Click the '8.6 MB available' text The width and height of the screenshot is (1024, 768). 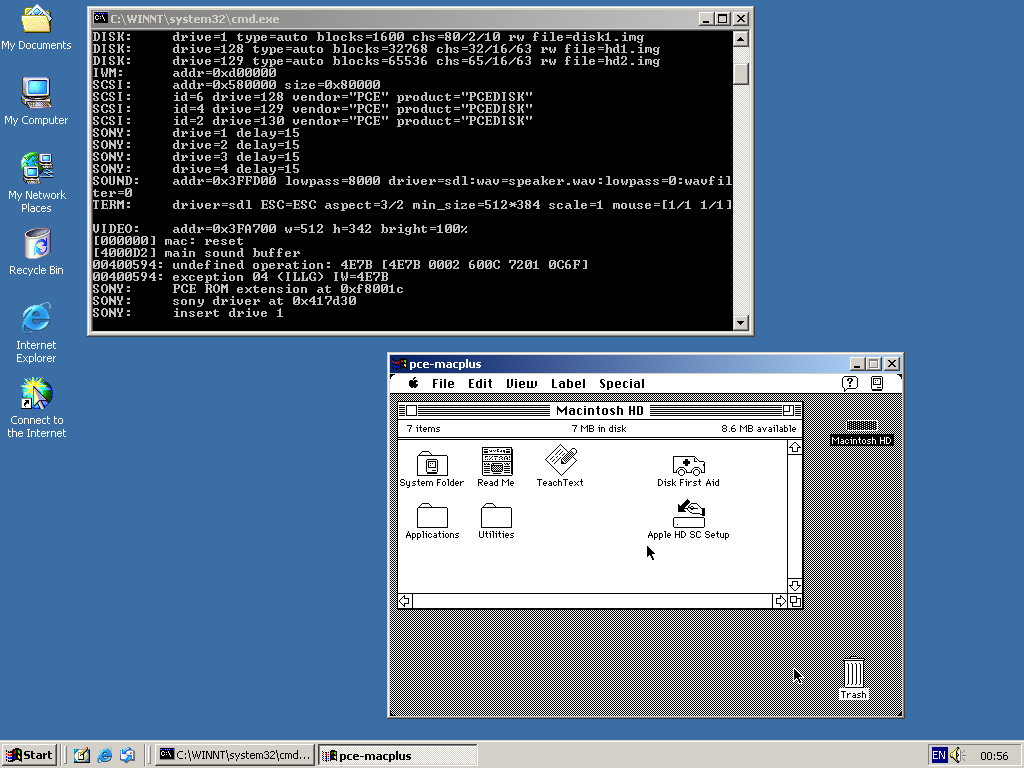click(x=759, y=428)
